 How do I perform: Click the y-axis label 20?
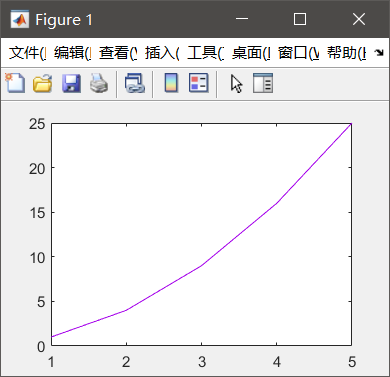[x=37, y=169]
